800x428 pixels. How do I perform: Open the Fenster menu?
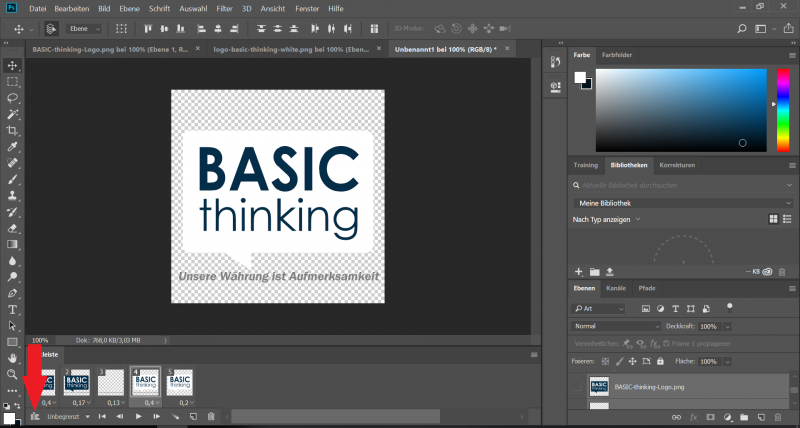point(307,9)
